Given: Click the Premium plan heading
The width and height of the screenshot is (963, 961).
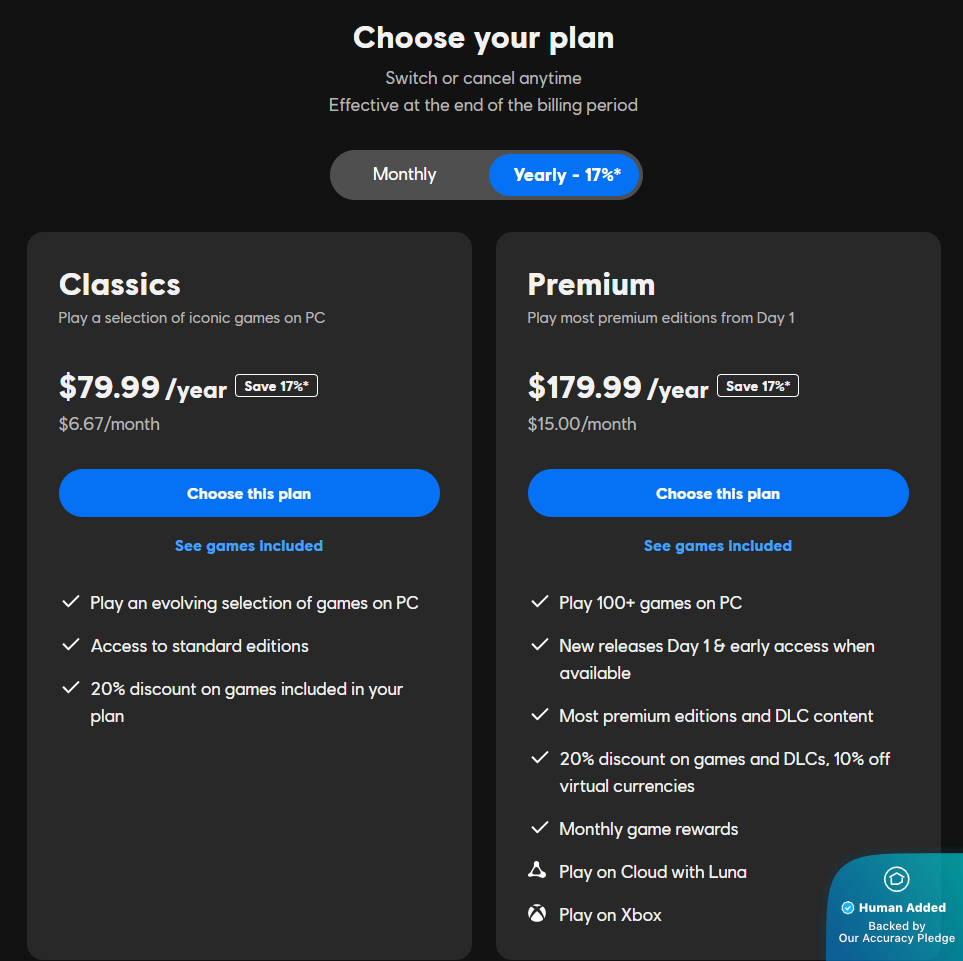Looking at the screenshot, I should pos(591,285).
